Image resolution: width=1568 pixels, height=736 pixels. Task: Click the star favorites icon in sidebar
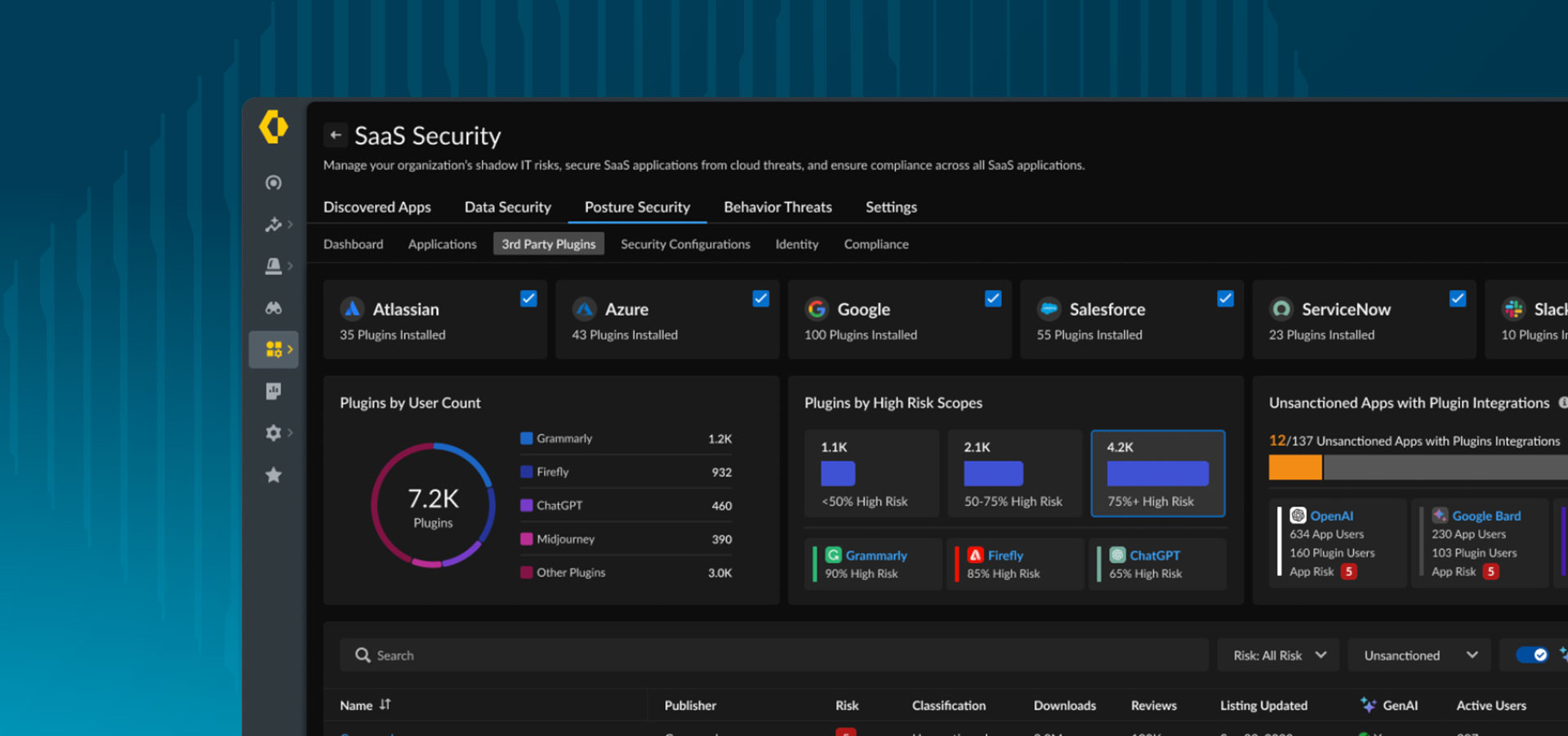point(274,474)
